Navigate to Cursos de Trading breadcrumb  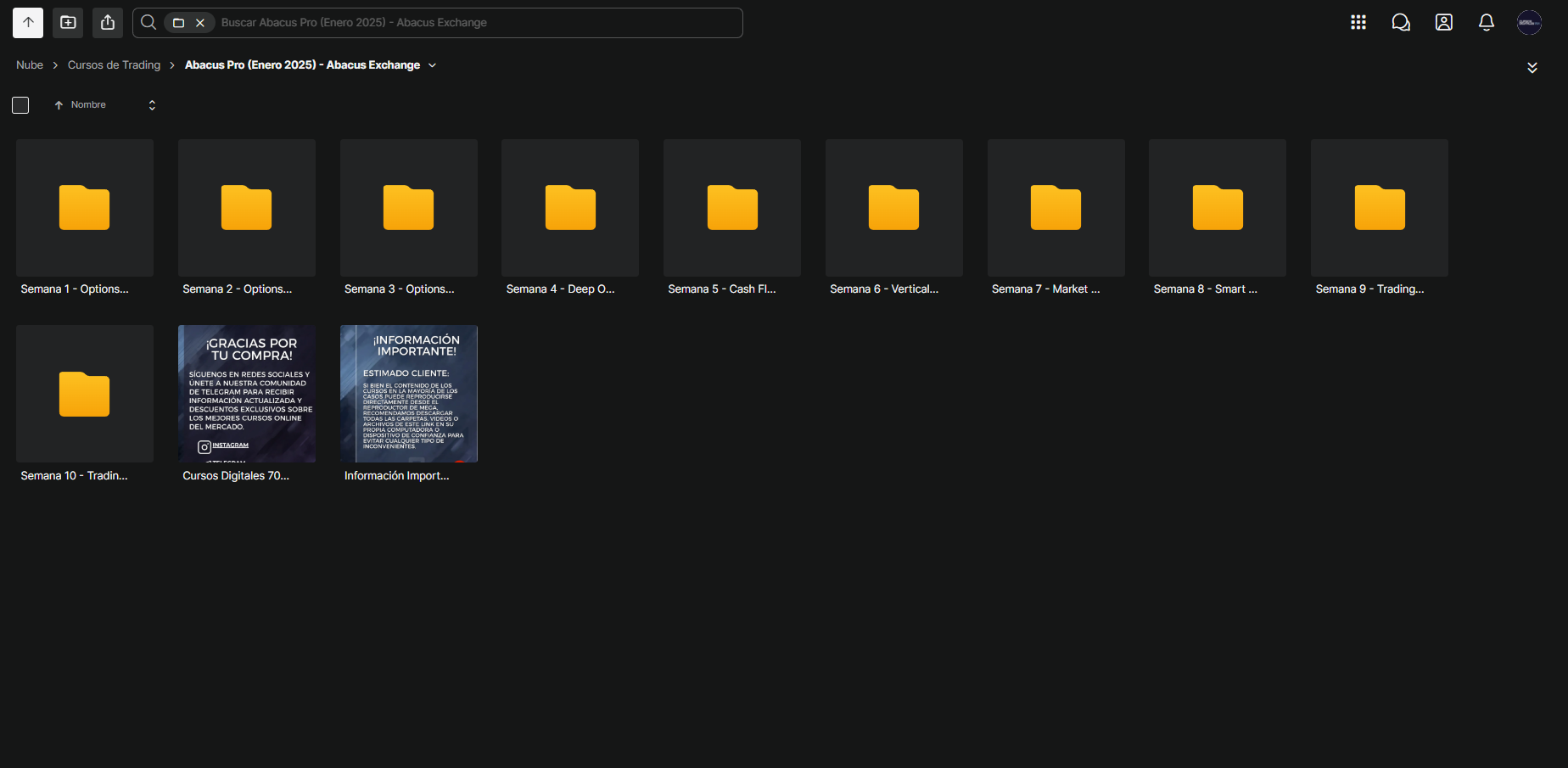pos(114,65)
